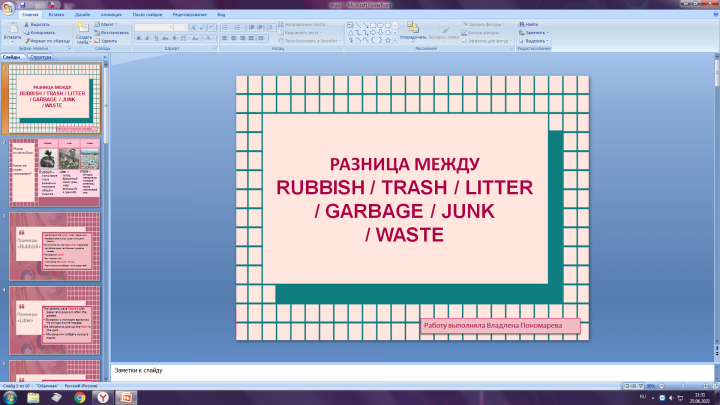Click Copy (Копировать) in the clipboard group
This screenshot has width=720, height=405.
pyautogui.click(x=40, y=33)
